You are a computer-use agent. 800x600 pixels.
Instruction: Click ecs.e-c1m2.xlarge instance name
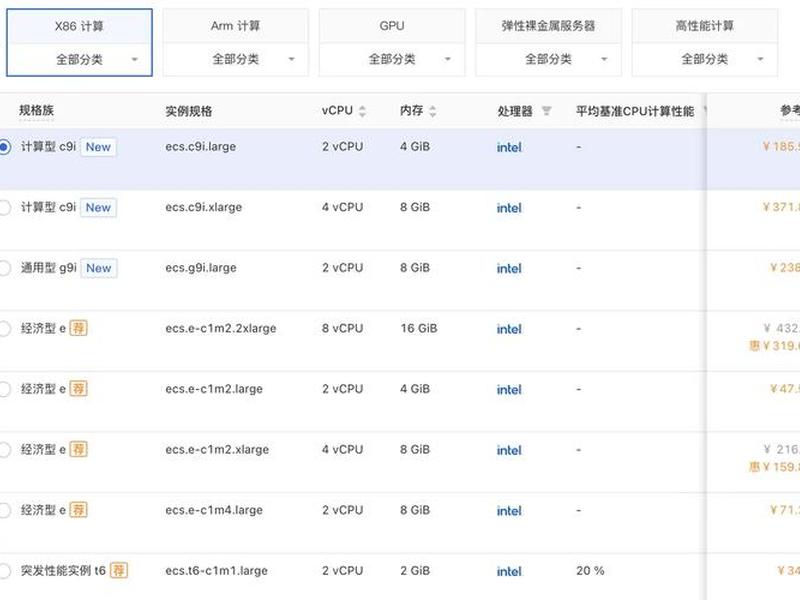(x=217, y=450)
